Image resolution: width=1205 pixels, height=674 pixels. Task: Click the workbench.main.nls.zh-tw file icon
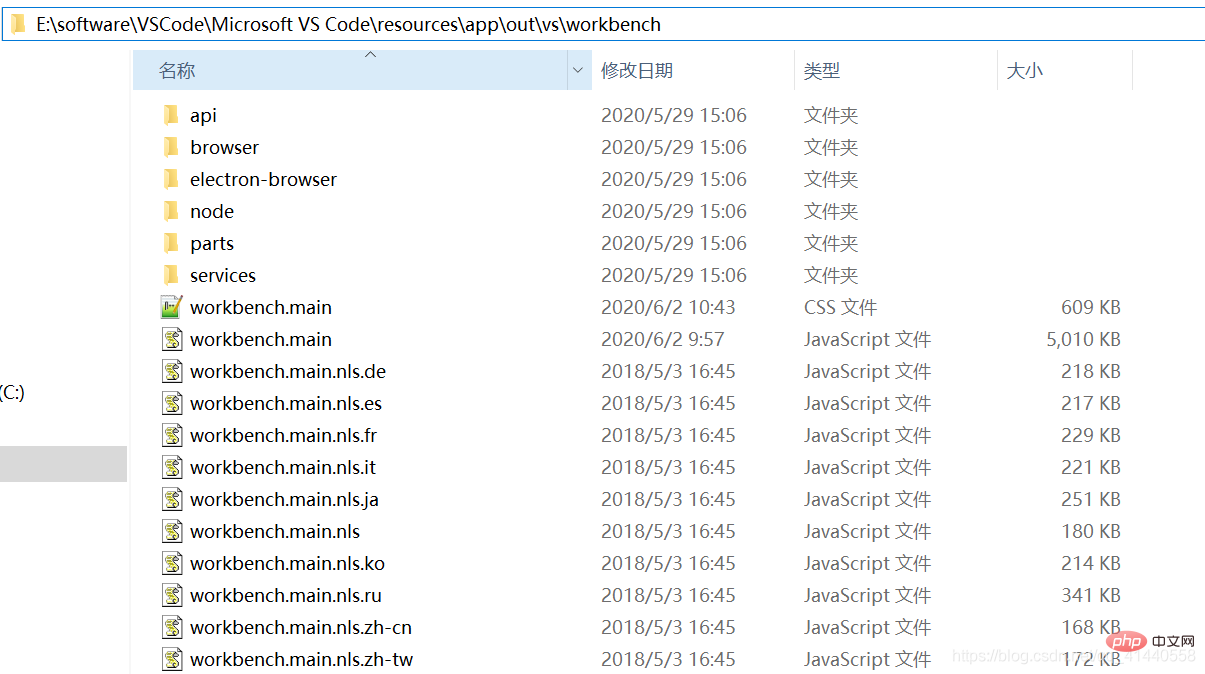point(172,659)
